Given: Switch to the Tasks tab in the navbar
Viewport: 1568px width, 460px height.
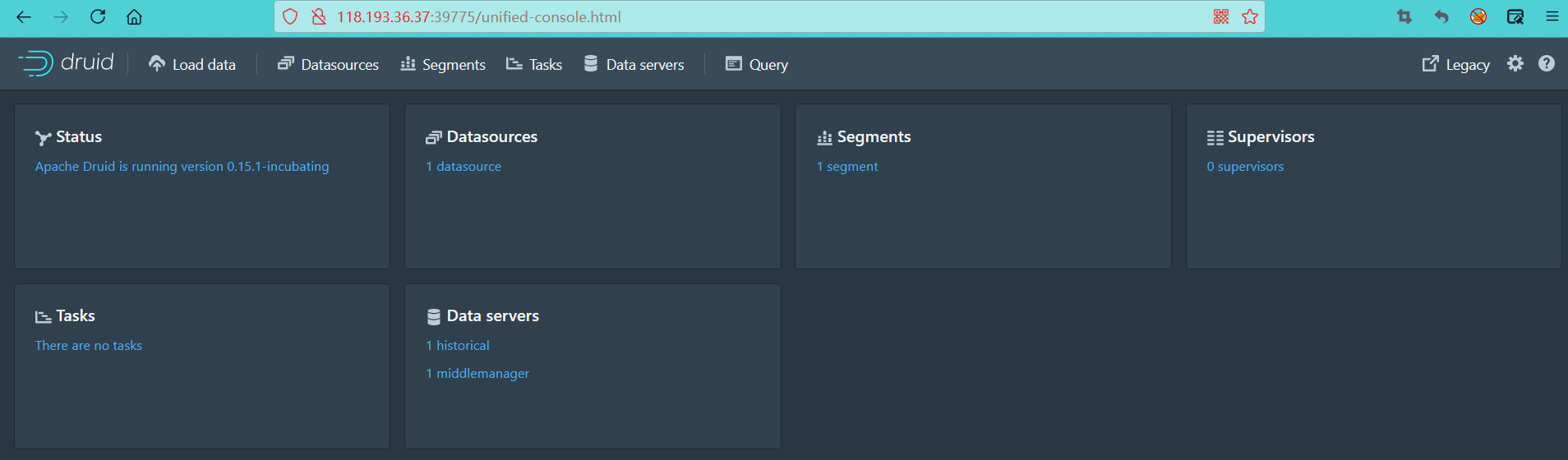Looking at the screenshot, I should pos(534,64).
